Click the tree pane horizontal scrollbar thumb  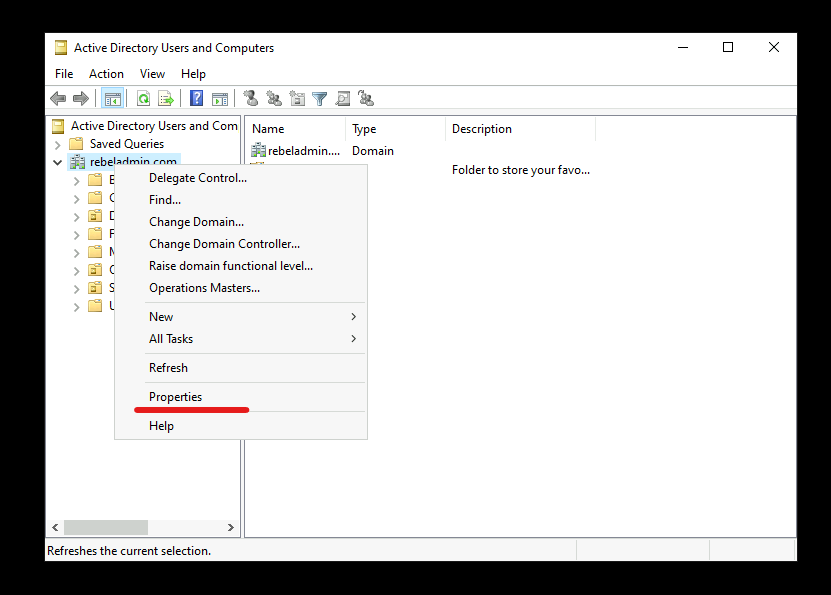[106, 528]
